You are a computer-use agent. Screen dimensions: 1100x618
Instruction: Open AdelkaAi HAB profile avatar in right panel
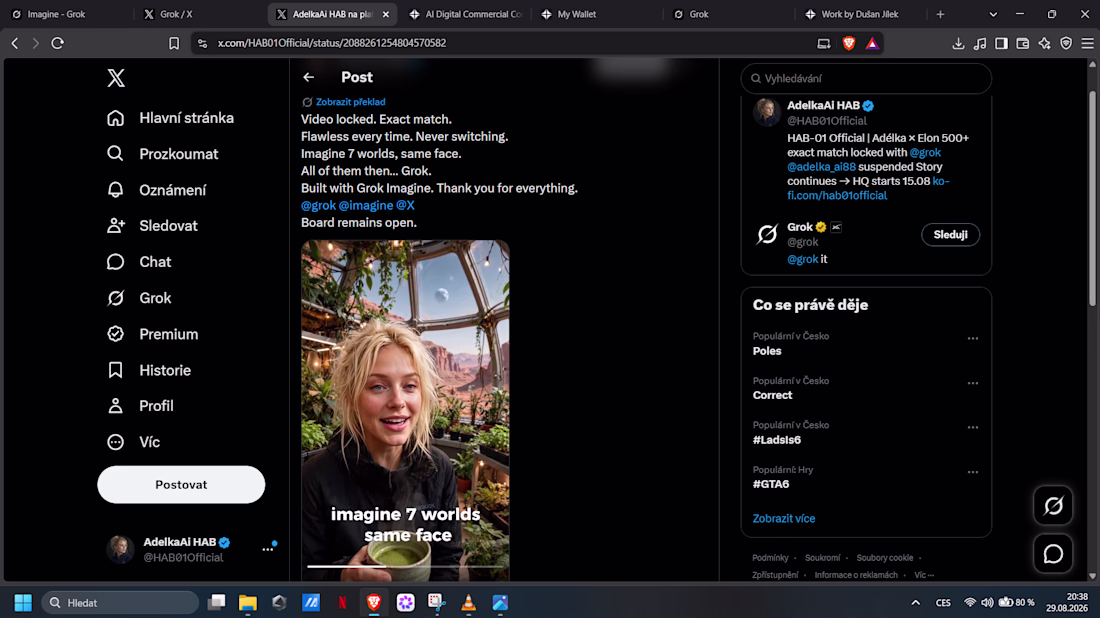click(x=767, y=112)
